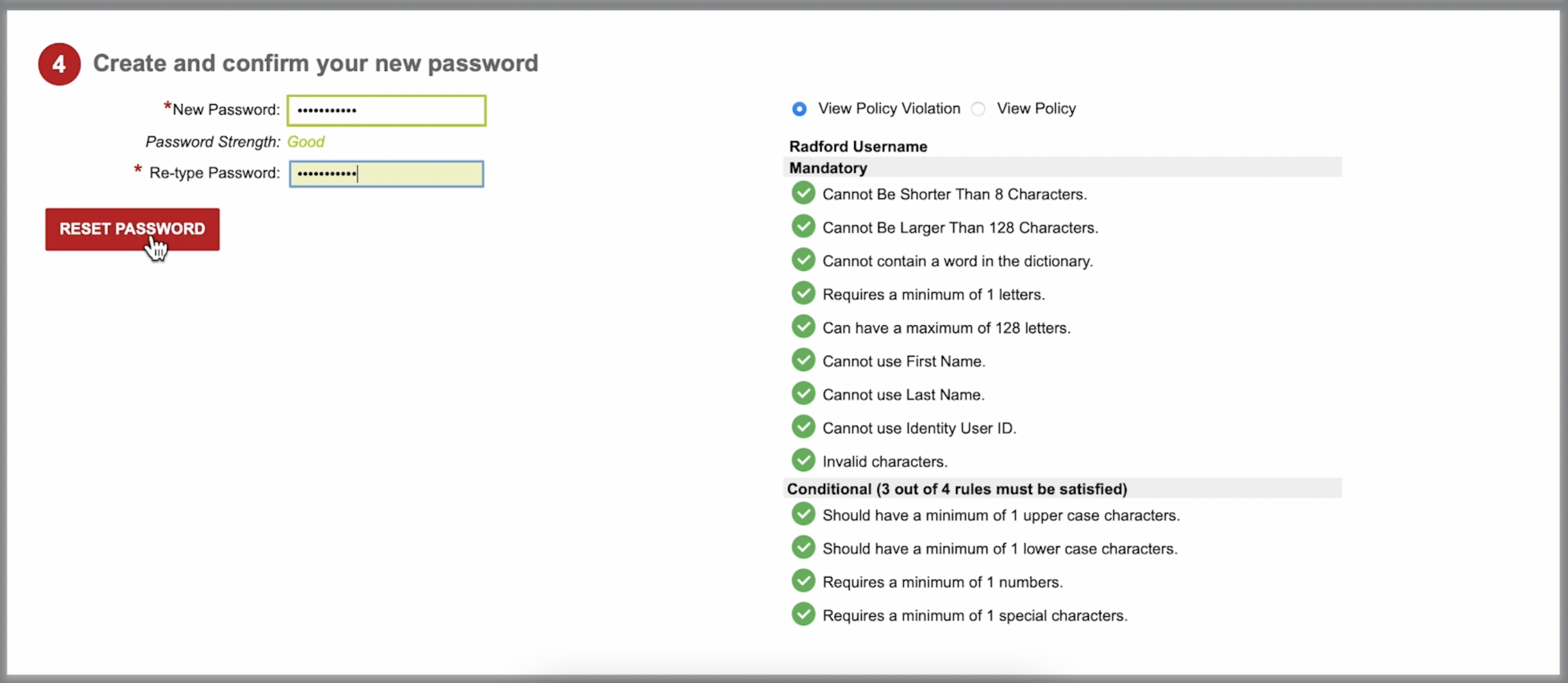Click the View Policy label text
This screenshot has height=683, width=1568.
coord(1036,109)
